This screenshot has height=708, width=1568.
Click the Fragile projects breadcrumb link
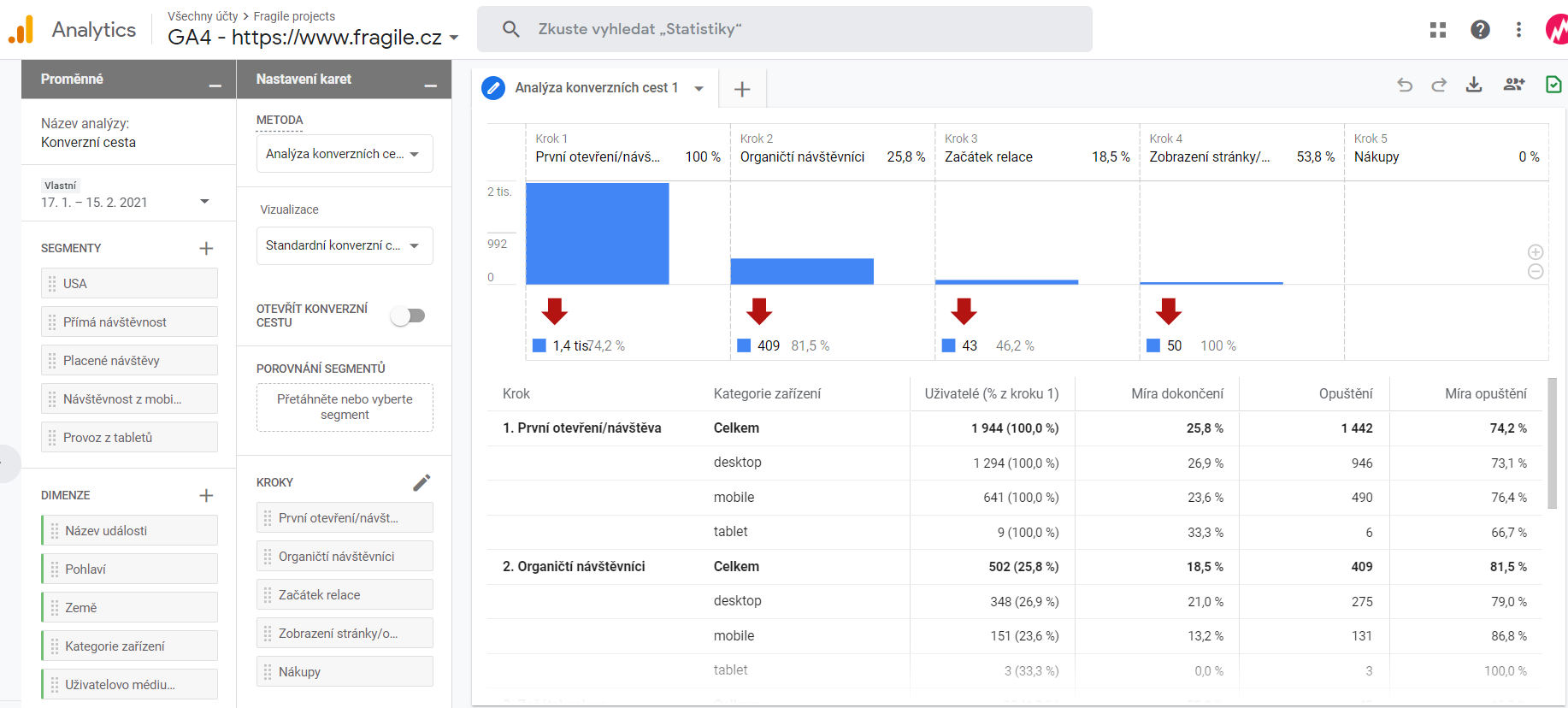[x=294, y=16]
